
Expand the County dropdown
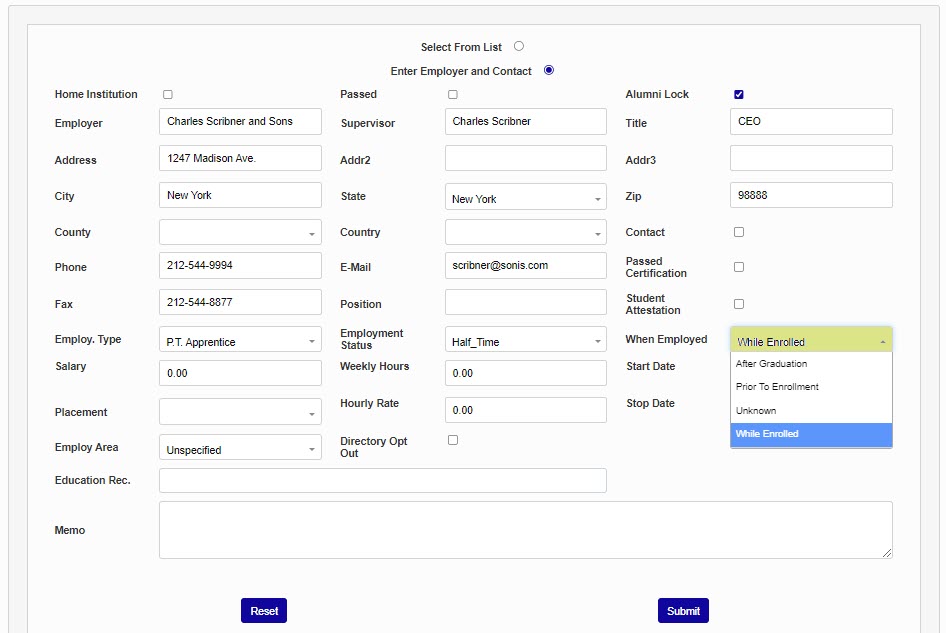pos(240,233)
